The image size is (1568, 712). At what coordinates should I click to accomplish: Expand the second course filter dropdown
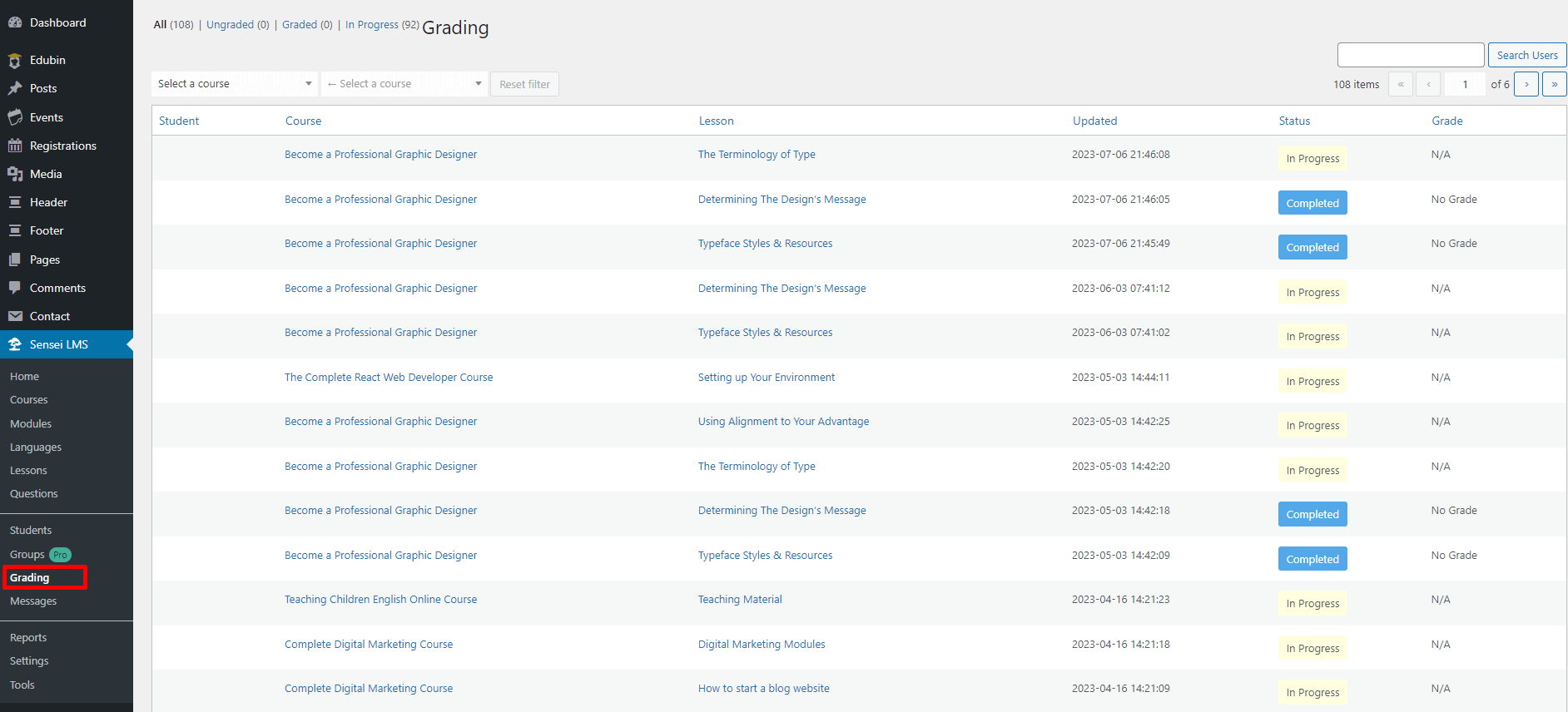[404, 84]
